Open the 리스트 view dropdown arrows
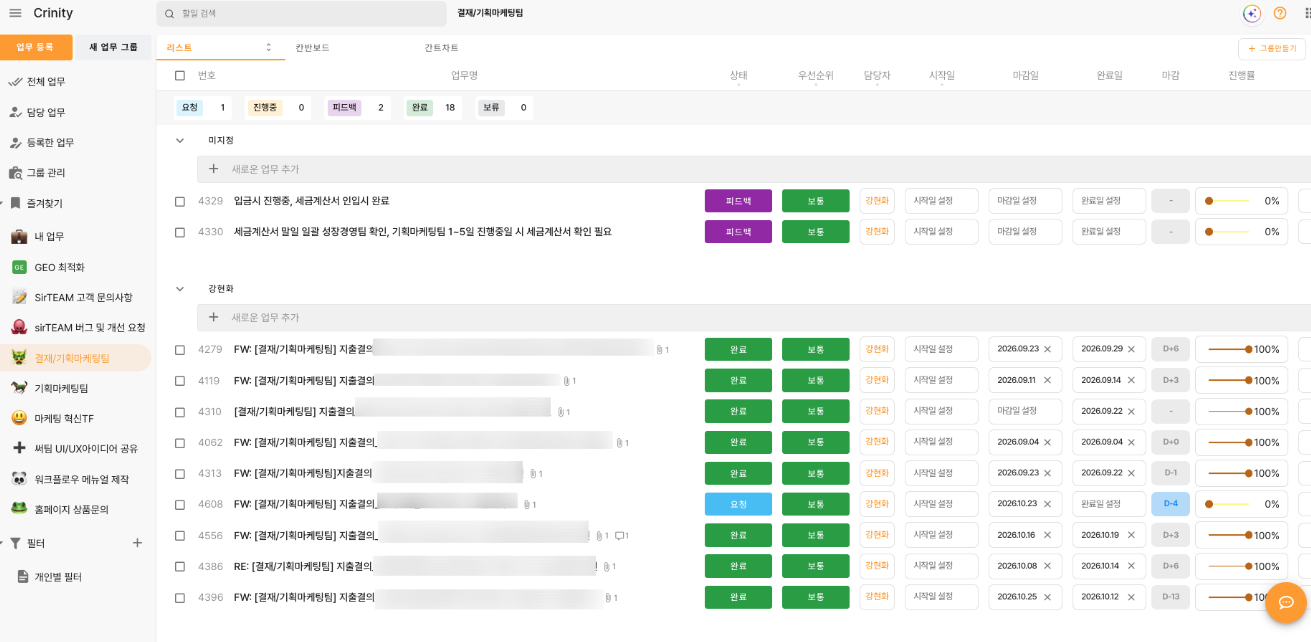This screenshot has height=642, width=1311. coord(268,47)
